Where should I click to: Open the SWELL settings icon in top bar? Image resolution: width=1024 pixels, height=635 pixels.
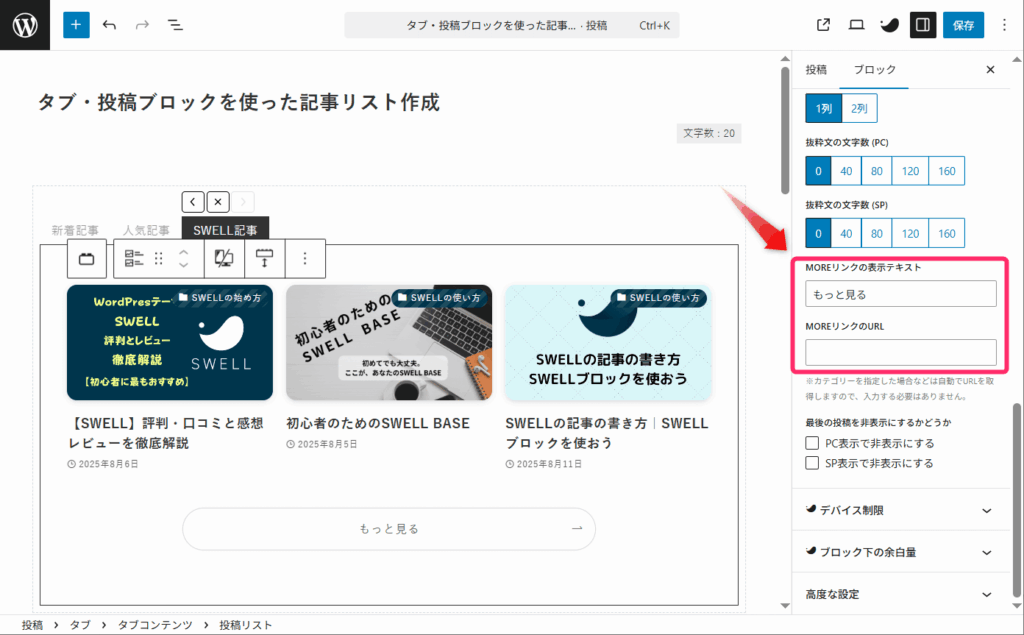(x=889, y=25)
